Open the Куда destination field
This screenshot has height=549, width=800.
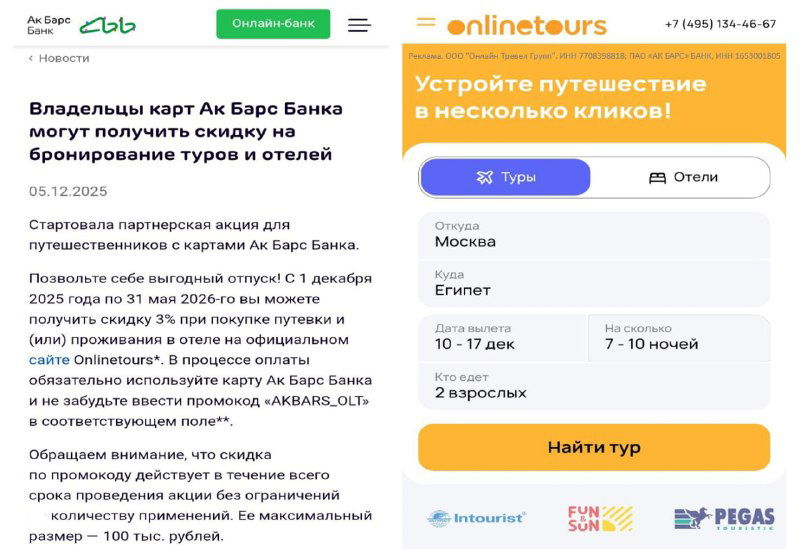coord(594,283)
